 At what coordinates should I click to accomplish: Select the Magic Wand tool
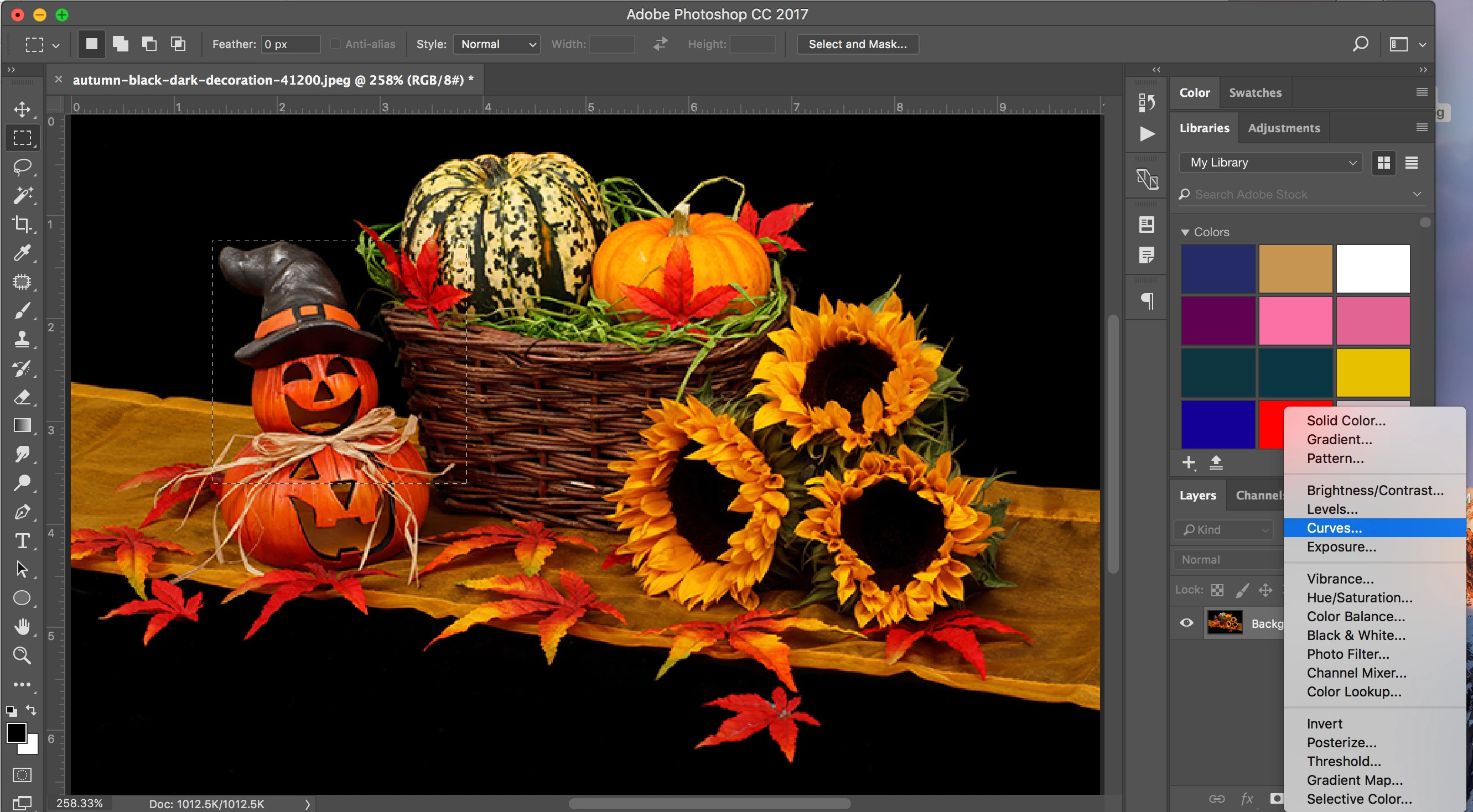(22, 195)
